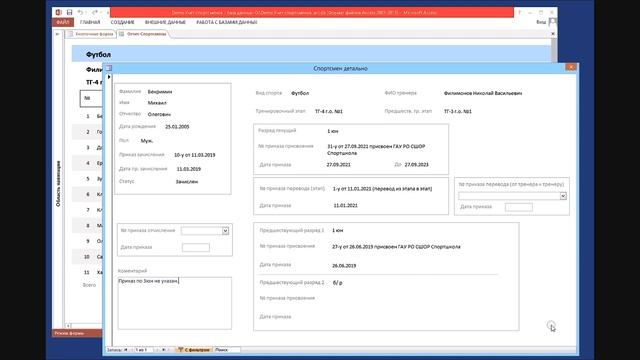Click the Access help question mark
Screen dimensions: 640x360
(x=520, y=13)
